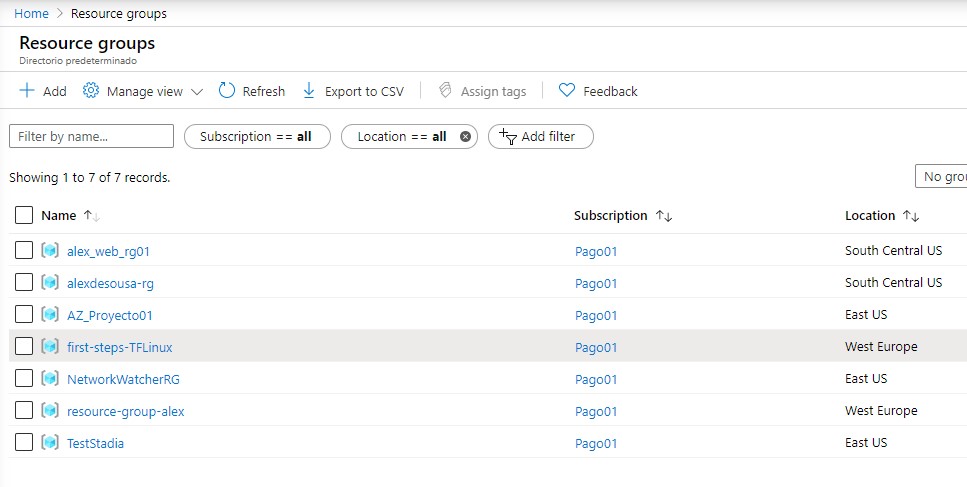The width and height of the screenshot is (967, 487).
Task: Click the Assign tags icon
Action: click(446, 91)
